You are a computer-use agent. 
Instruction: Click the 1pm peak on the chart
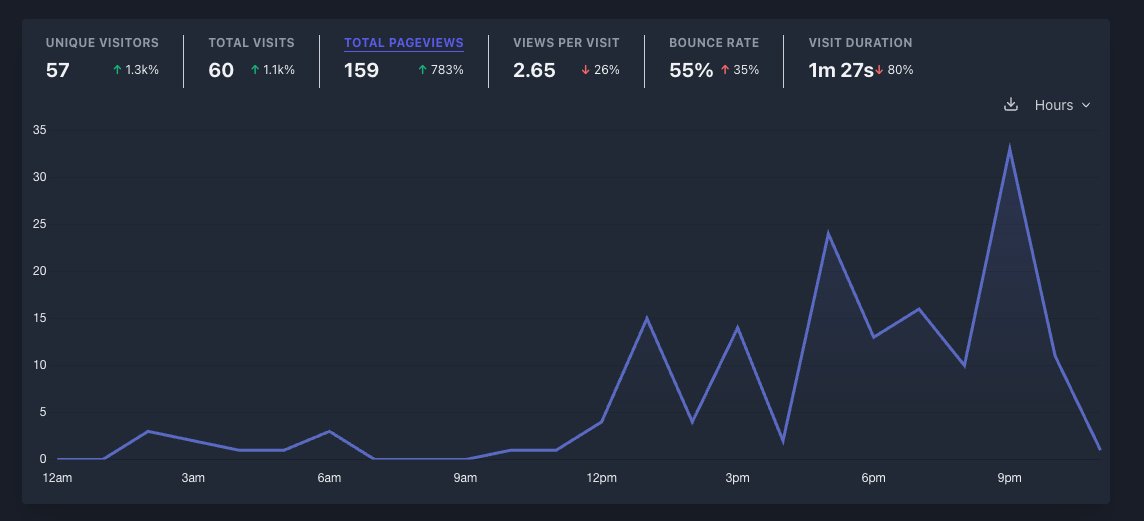click(x=647, y=318)
